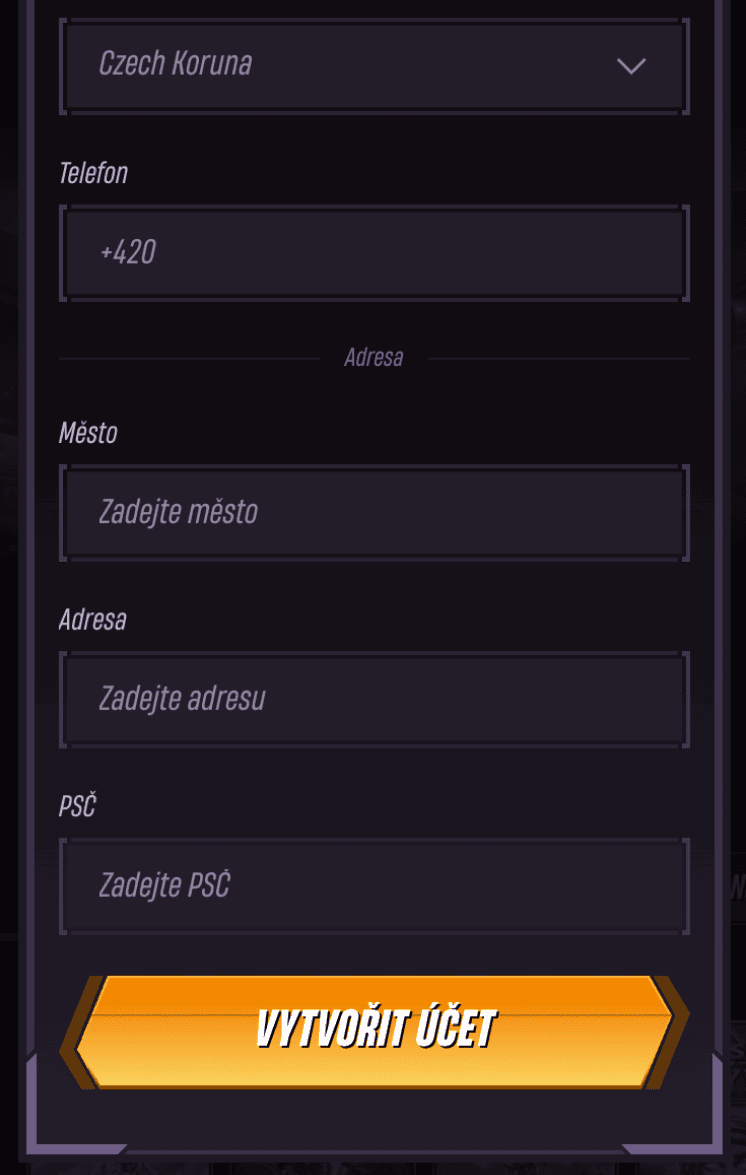Click the Město field label
The width and height of the screenshot is (746, 1175).
[x=88, y=433]
